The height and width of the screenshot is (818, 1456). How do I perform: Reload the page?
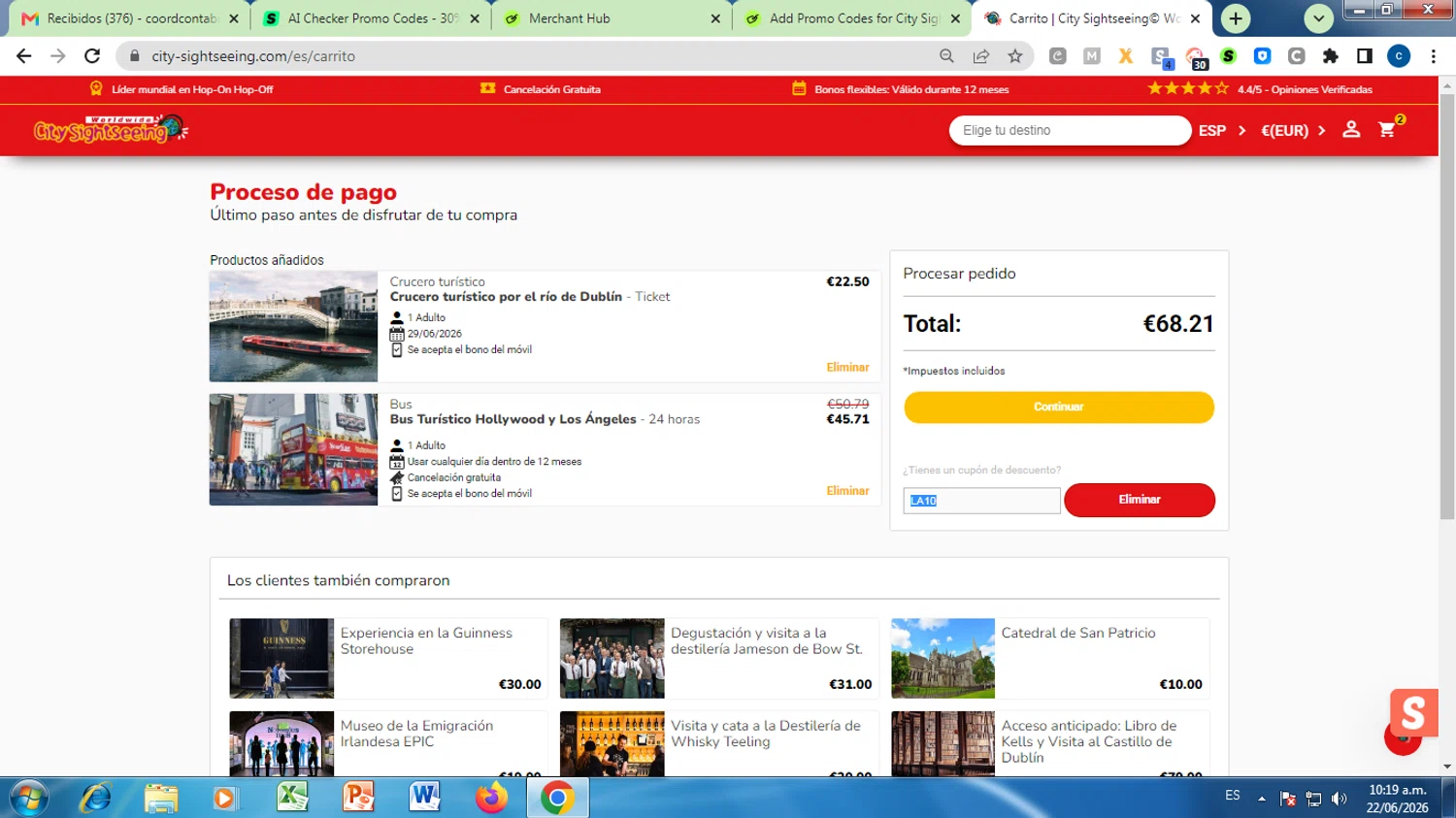point(92,56)
